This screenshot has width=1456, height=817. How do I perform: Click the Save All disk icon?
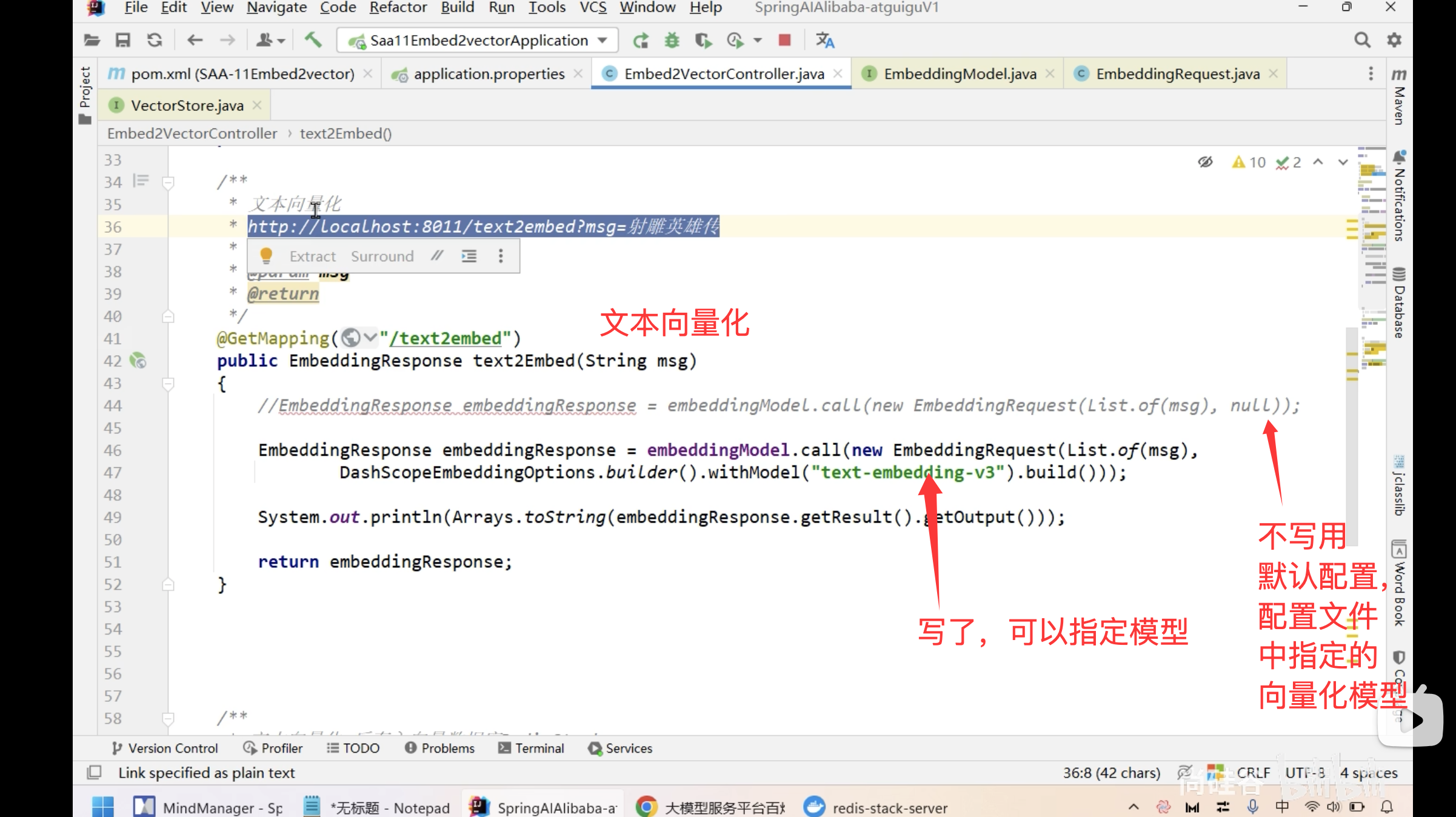pyautogui.click(x=123, y=40)
